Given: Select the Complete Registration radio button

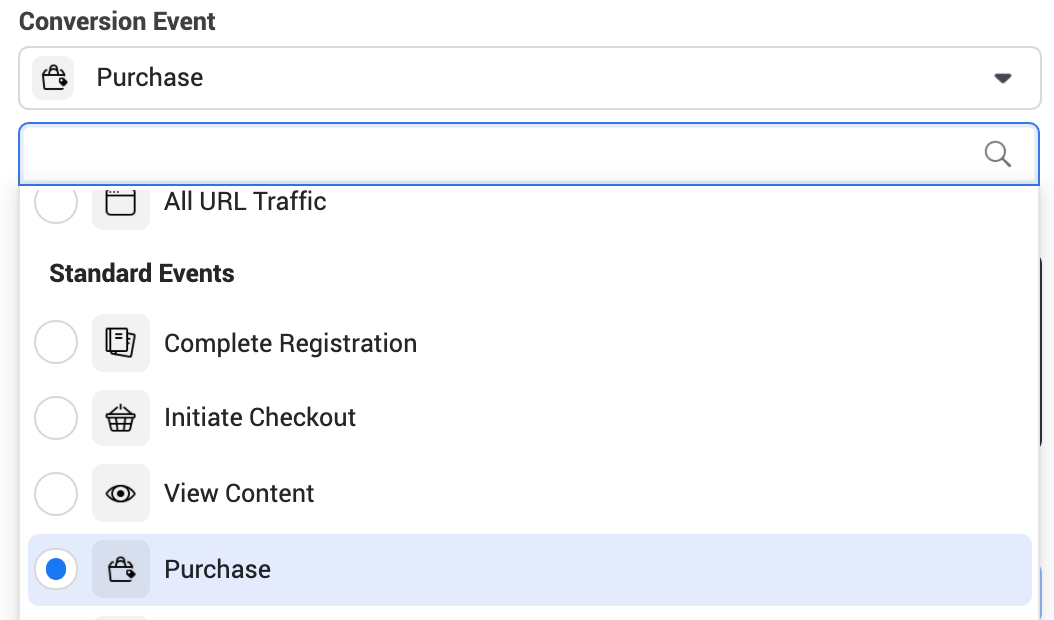Looking at the screenshot, I should (56, 343).
